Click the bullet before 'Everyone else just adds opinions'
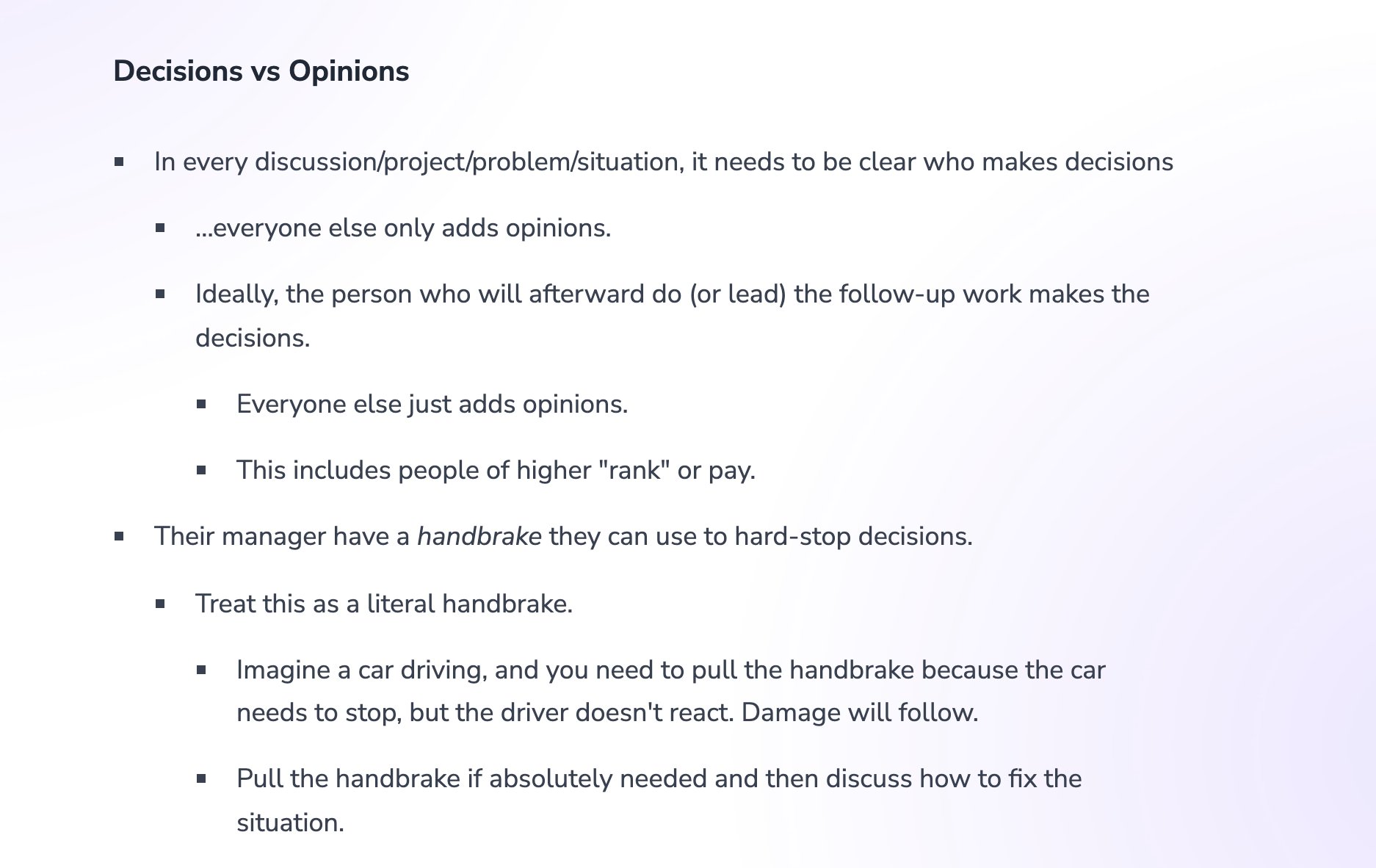Image resolution: width=1376 pixels, height=868 pixels. pyautogui.click(x=201, y=404)
